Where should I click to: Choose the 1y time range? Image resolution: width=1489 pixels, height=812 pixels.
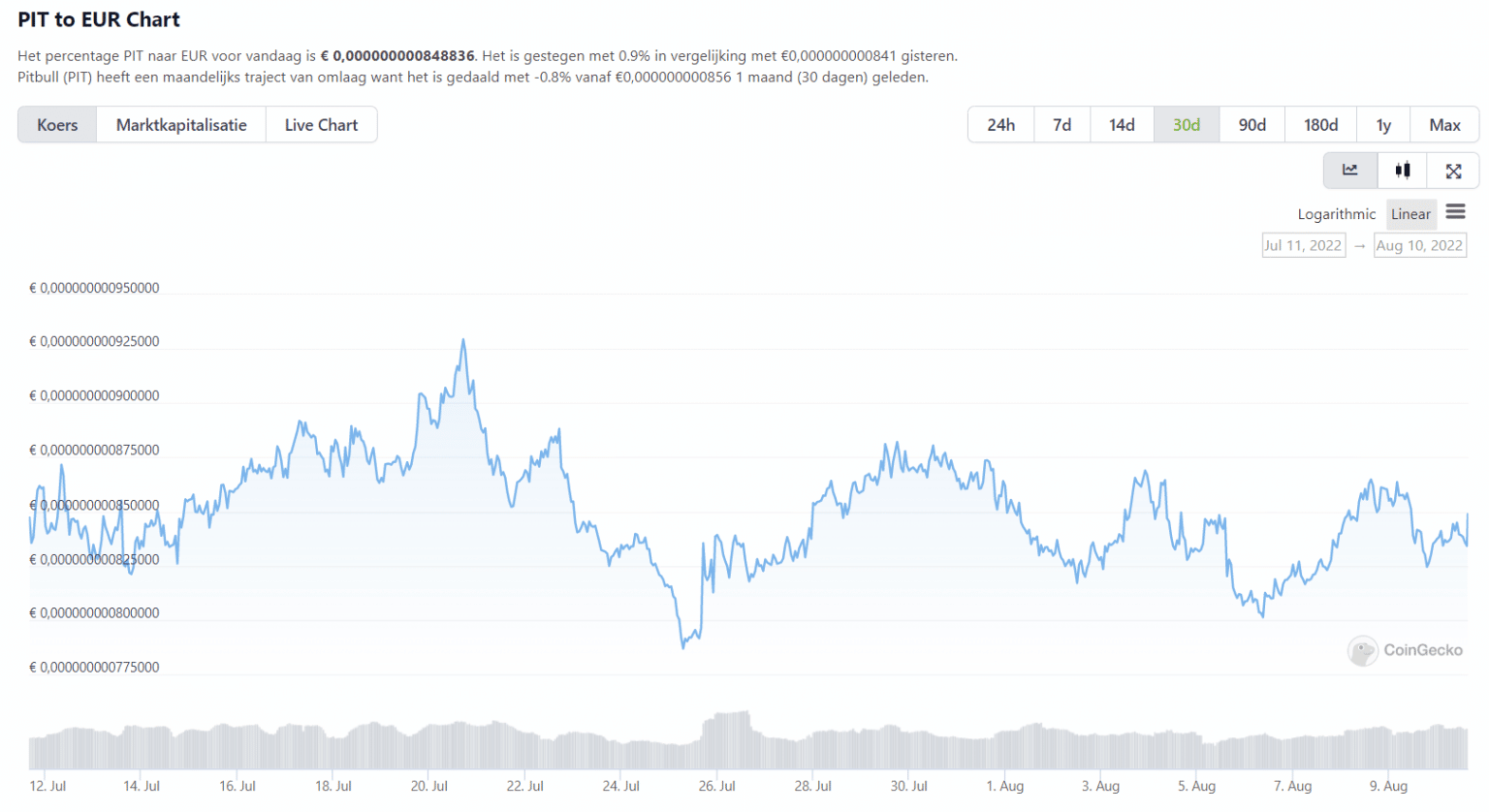pos(1383,125)
